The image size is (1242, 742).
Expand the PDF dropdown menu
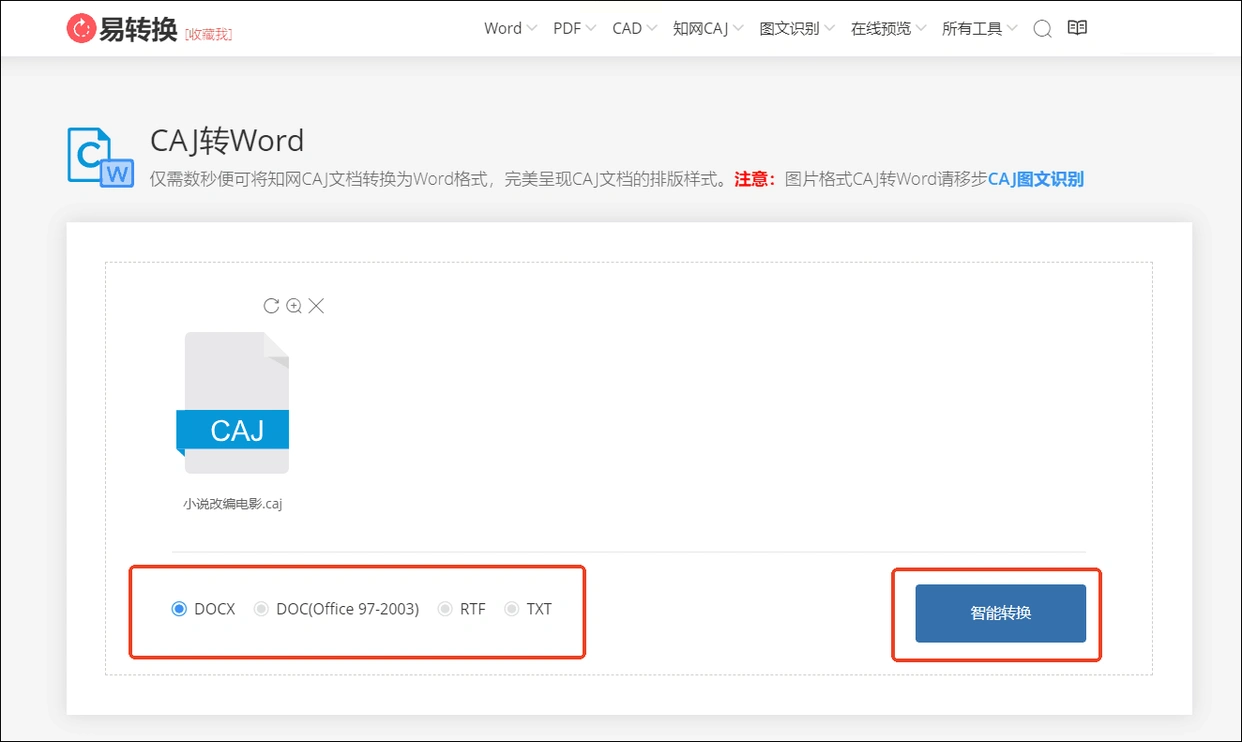coord(575,28)
